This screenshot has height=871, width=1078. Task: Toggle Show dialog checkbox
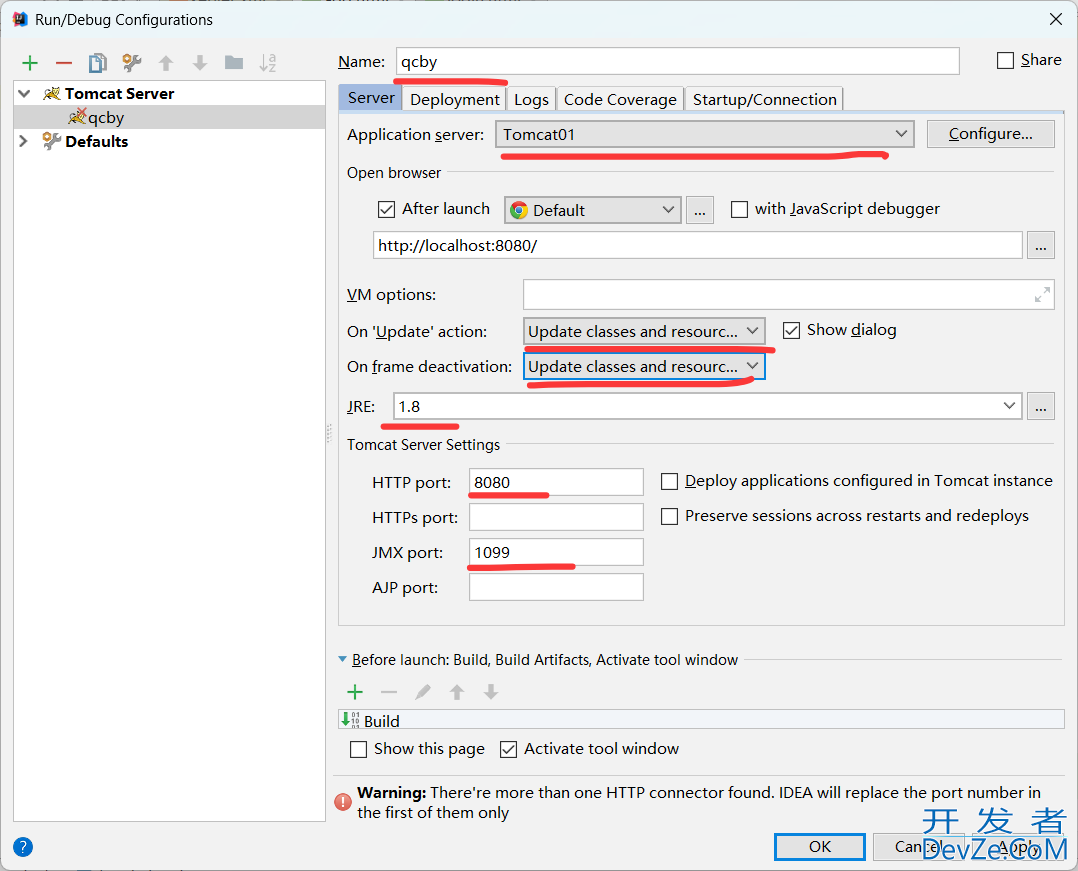click(x=791, y=331)
